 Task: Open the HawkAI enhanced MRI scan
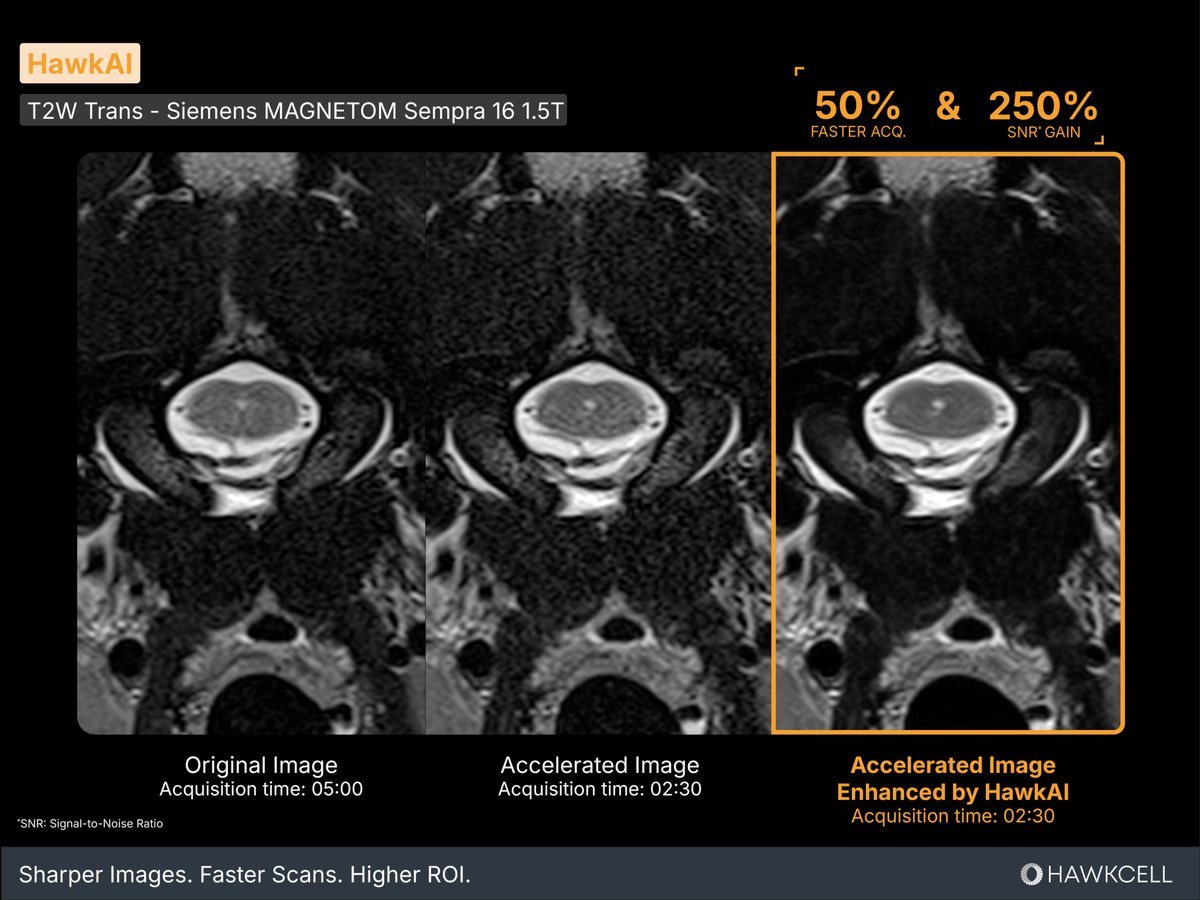click(x=948, y=443)
